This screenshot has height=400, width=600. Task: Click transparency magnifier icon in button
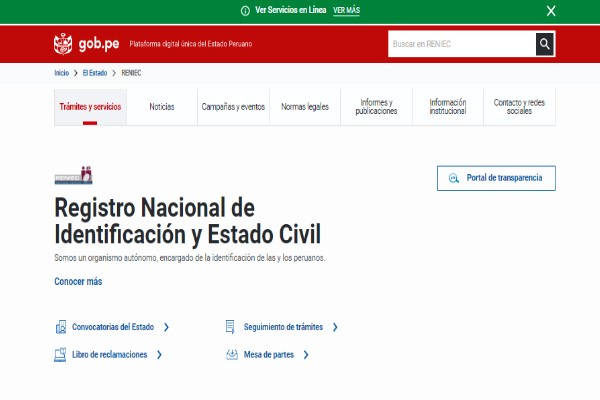pos(454,178)
